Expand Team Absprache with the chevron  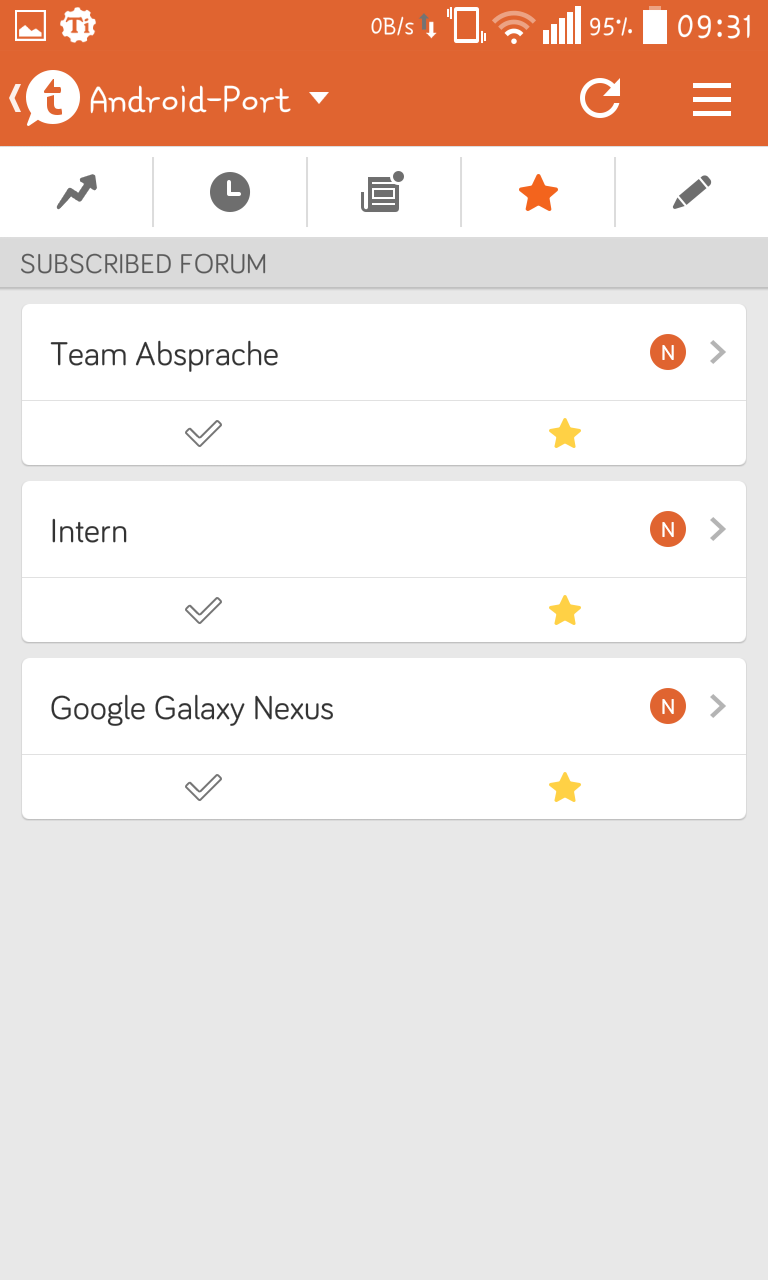(x=717, y=352)
